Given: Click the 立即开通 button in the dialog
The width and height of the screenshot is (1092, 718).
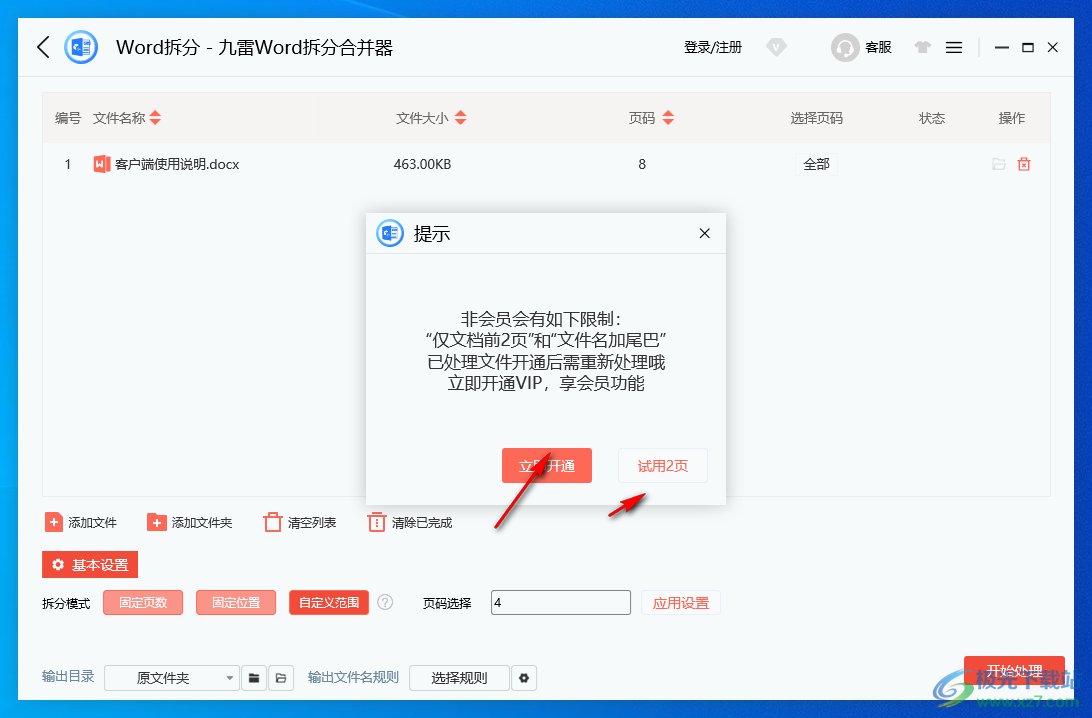Looking at the screenshot, I should point(547,465).
